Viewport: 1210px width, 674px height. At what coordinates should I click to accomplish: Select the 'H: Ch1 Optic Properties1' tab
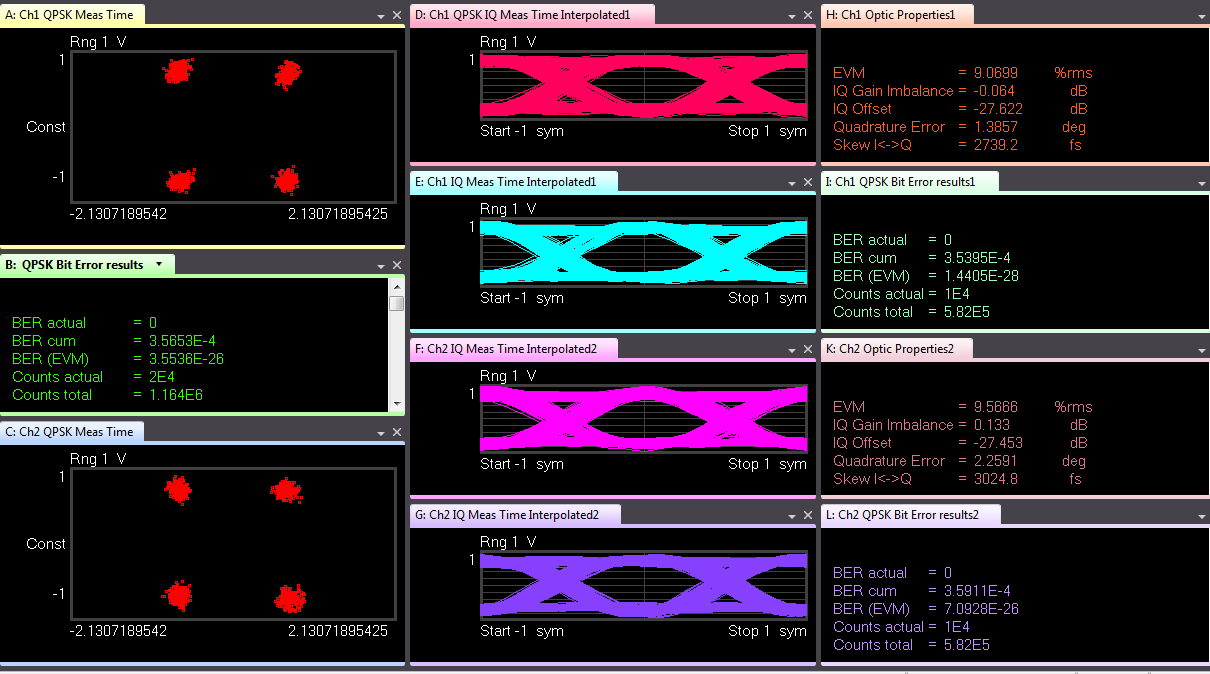896,14
